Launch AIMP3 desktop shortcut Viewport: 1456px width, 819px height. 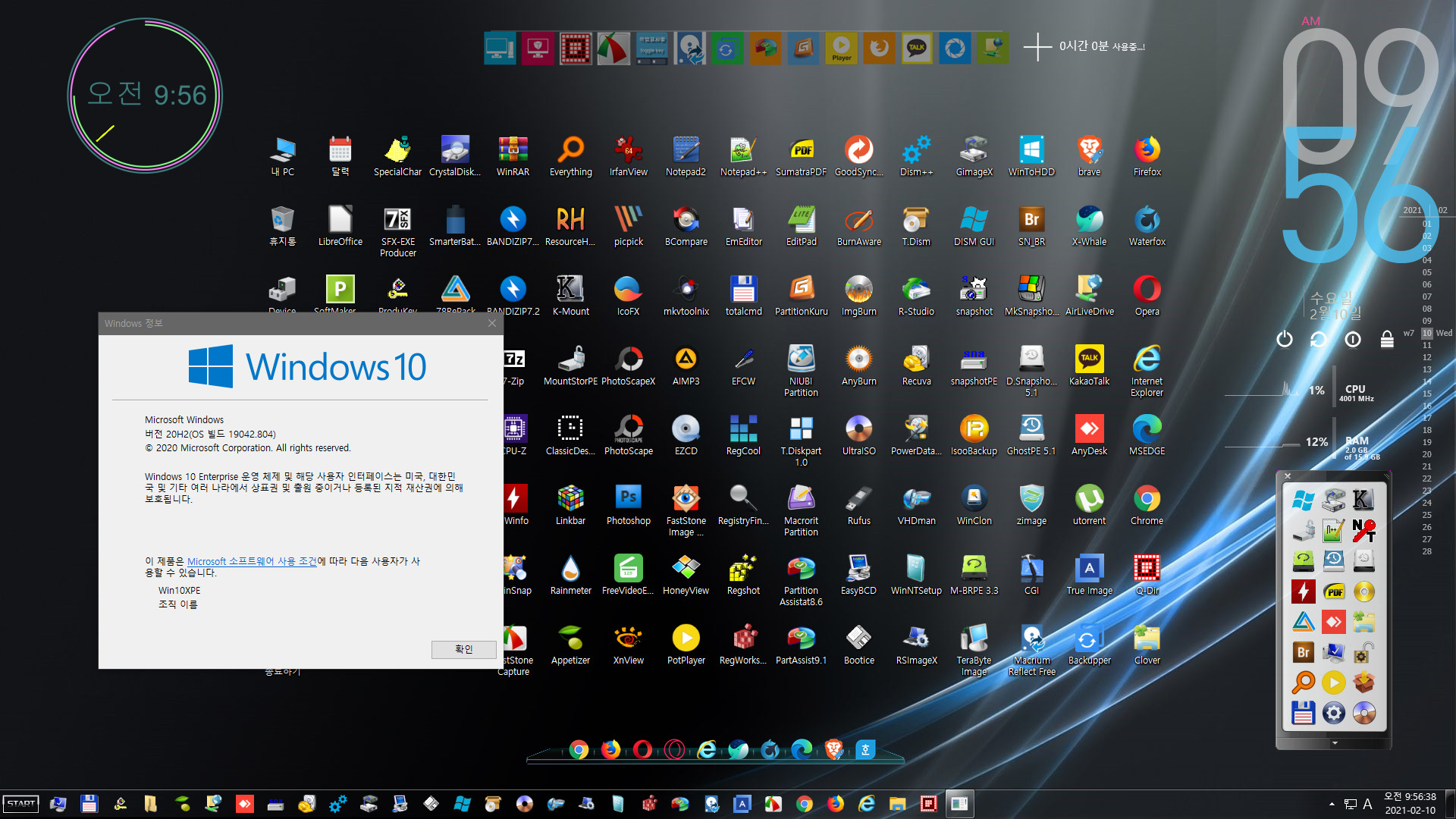coord(686,366)
